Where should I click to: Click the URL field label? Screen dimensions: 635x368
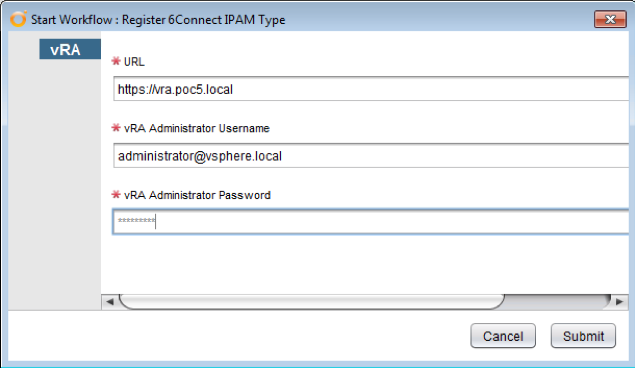point(134,62)
